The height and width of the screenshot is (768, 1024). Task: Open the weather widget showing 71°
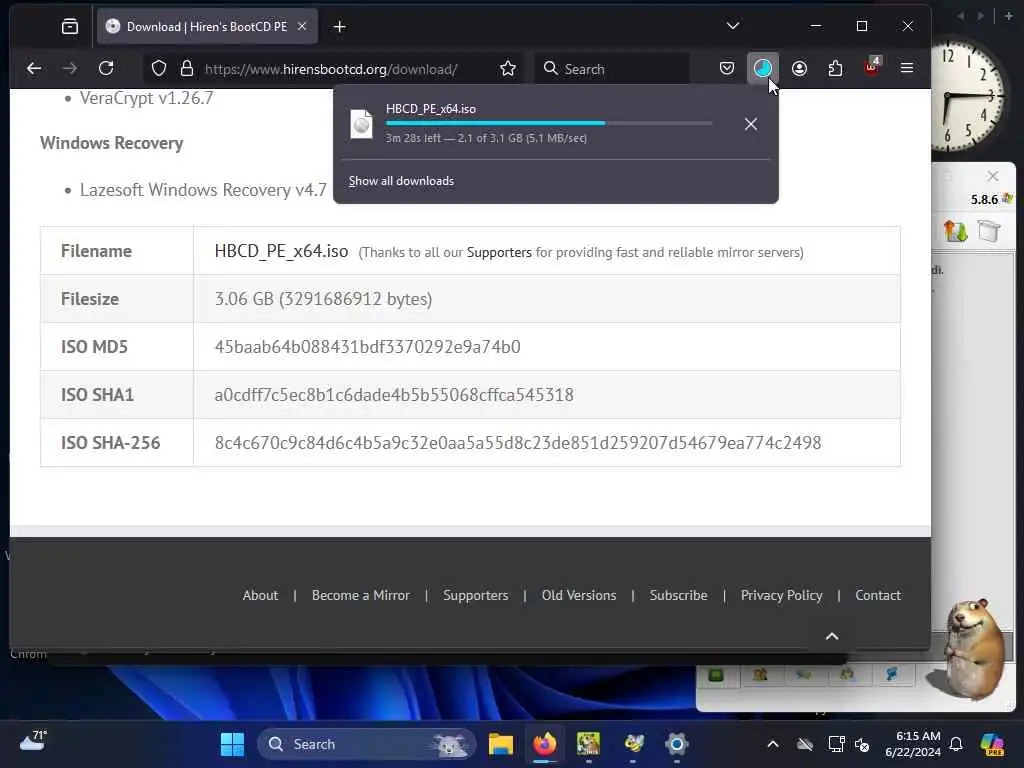(33, 741)
